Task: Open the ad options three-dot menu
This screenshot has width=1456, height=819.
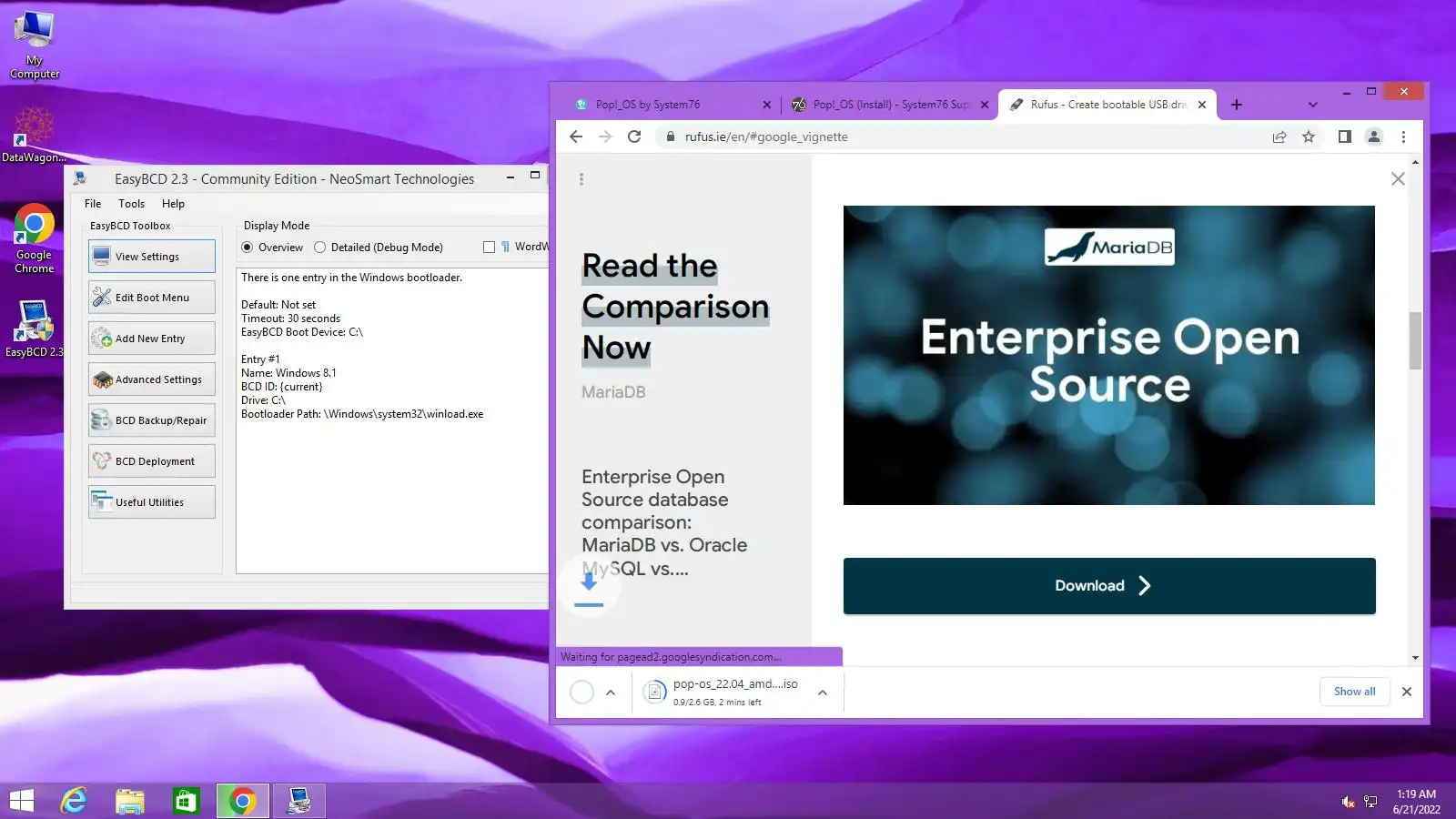Action: pyautogui.click(x=581, y=179)
